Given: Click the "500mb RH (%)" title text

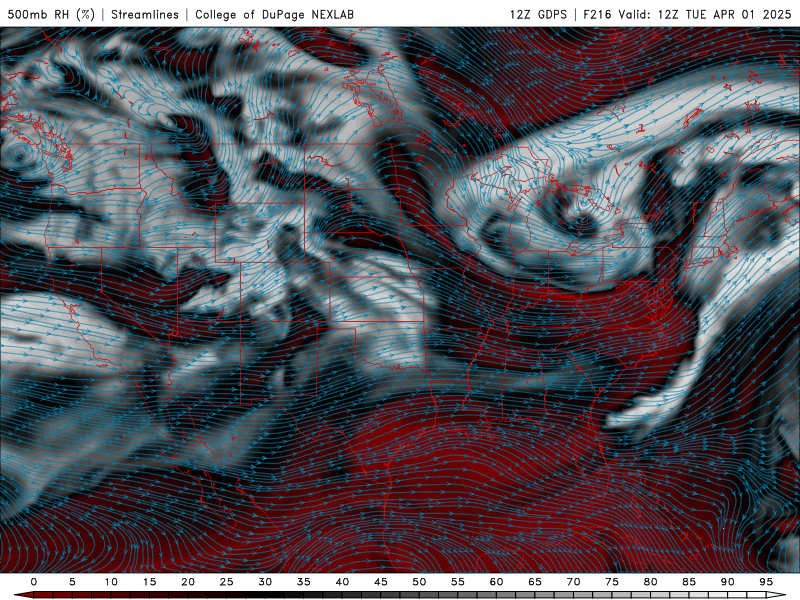Looking at the screenshot, I should [x=51, y=14].
